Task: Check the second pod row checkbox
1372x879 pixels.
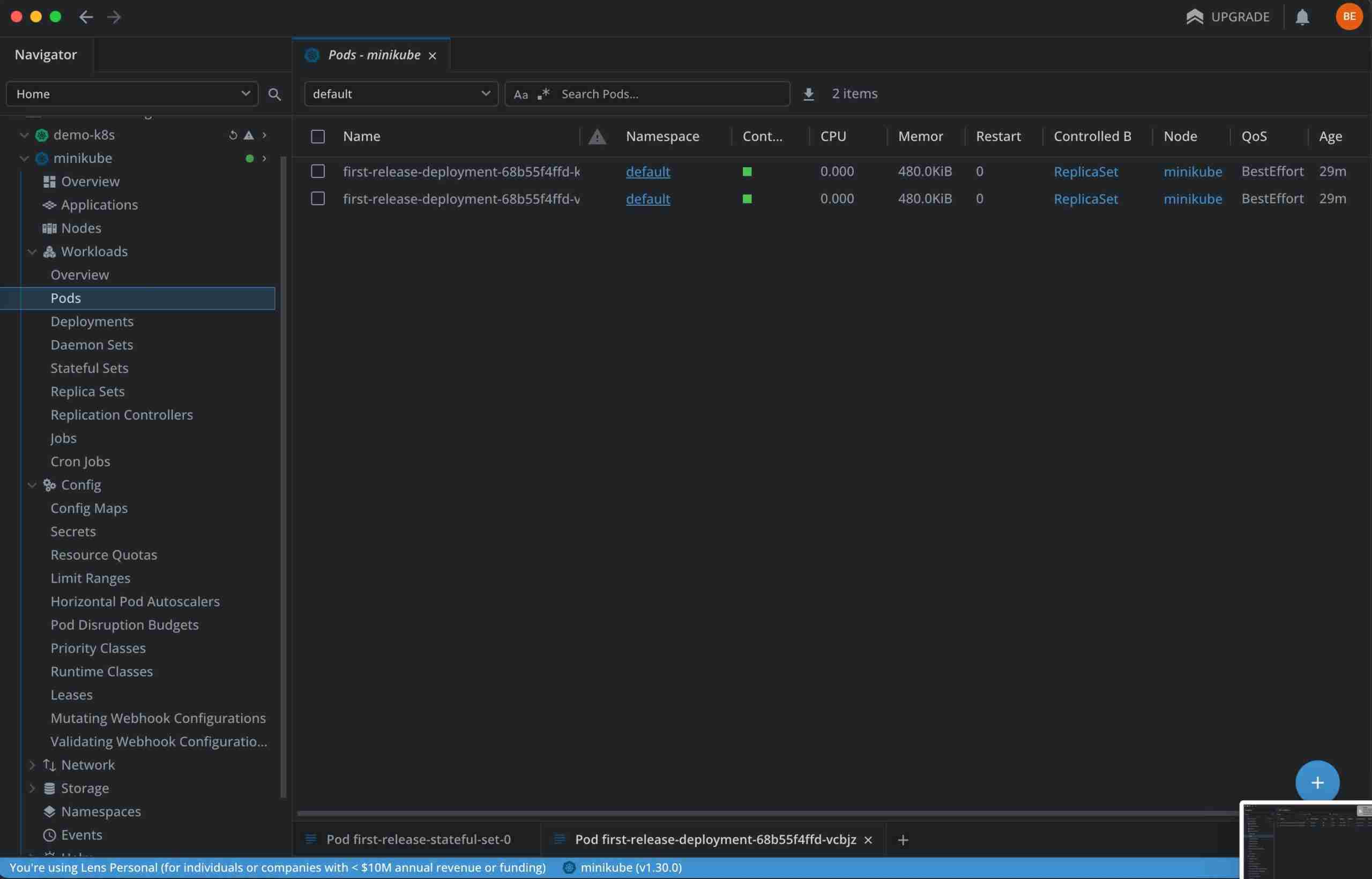Action: [x=318, y=199]
